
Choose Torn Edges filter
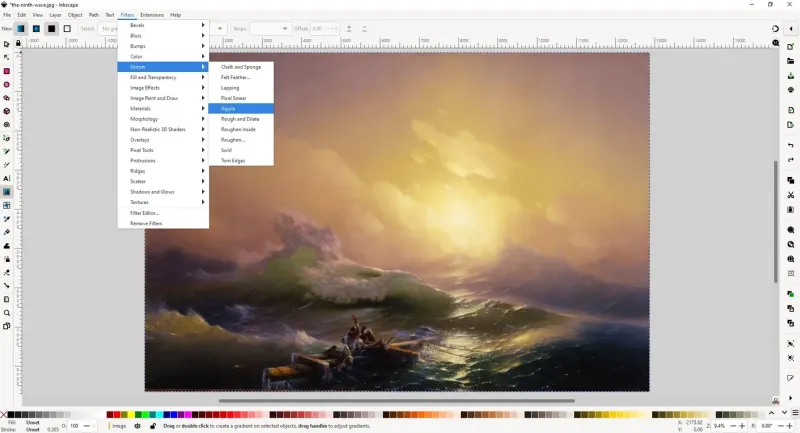(241, 161)
